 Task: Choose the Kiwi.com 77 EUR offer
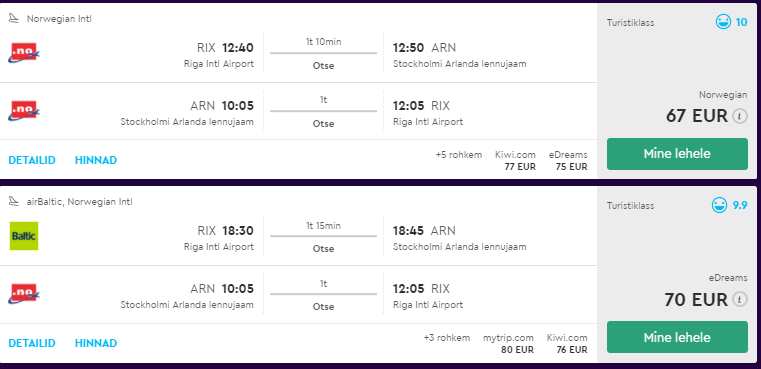[x=515, y=161]
